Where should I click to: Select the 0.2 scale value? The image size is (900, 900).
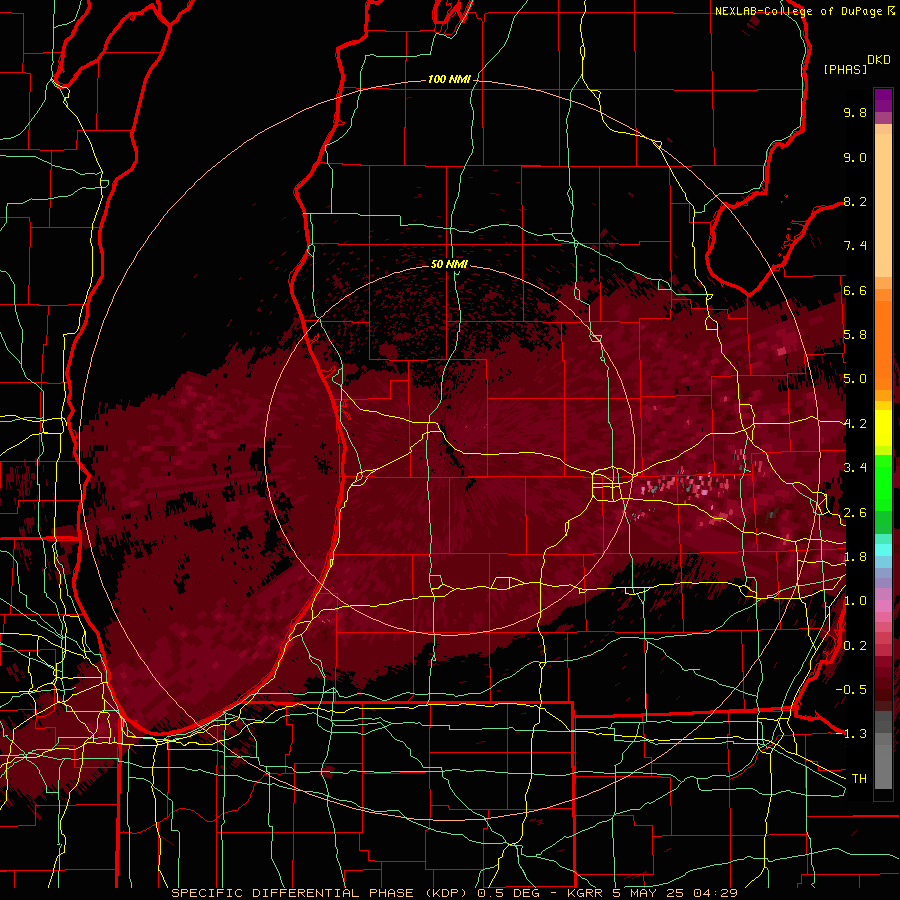tap(855, 646)
